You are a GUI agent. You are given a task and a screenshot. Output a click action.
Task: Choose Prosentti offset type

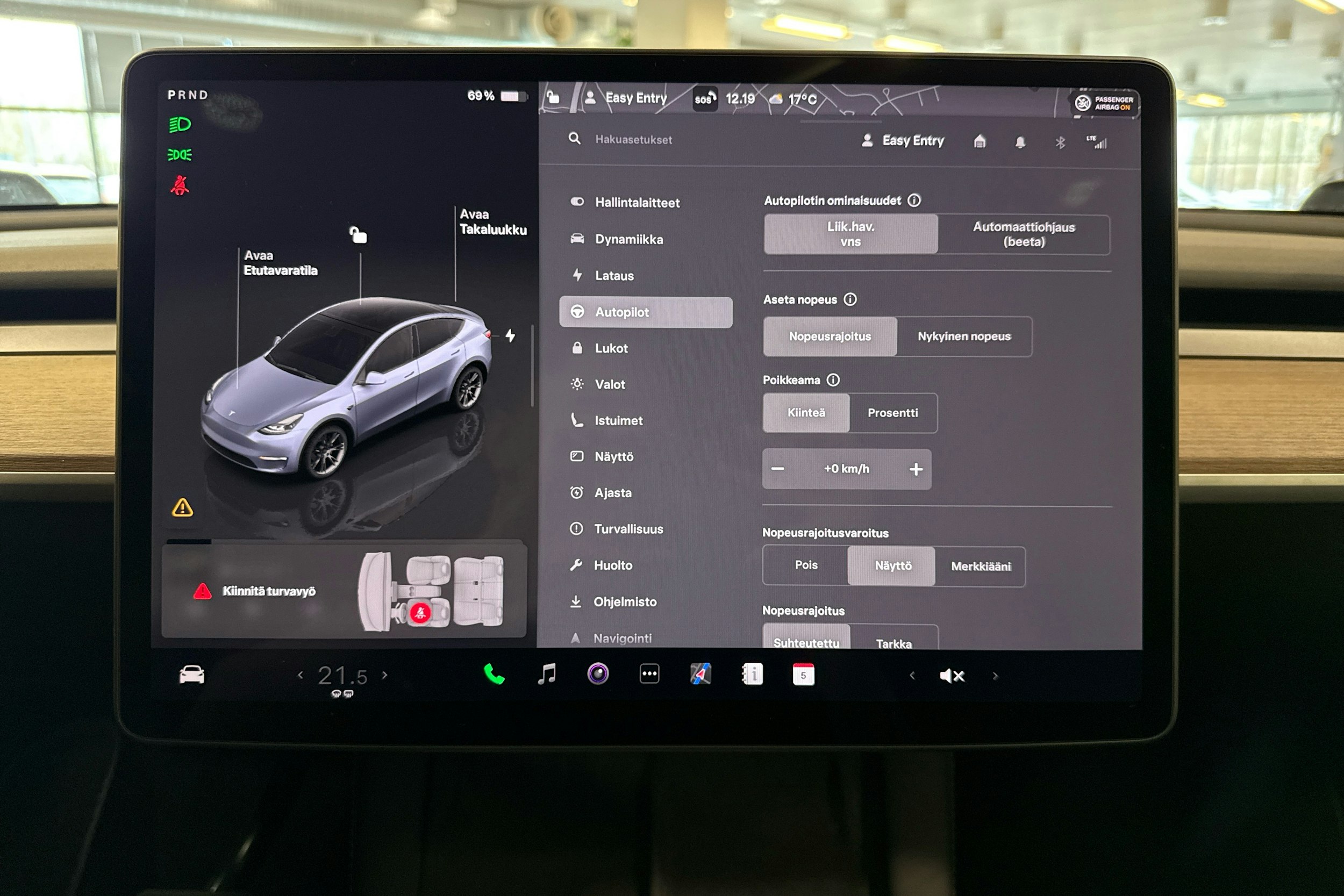[892, 413]
